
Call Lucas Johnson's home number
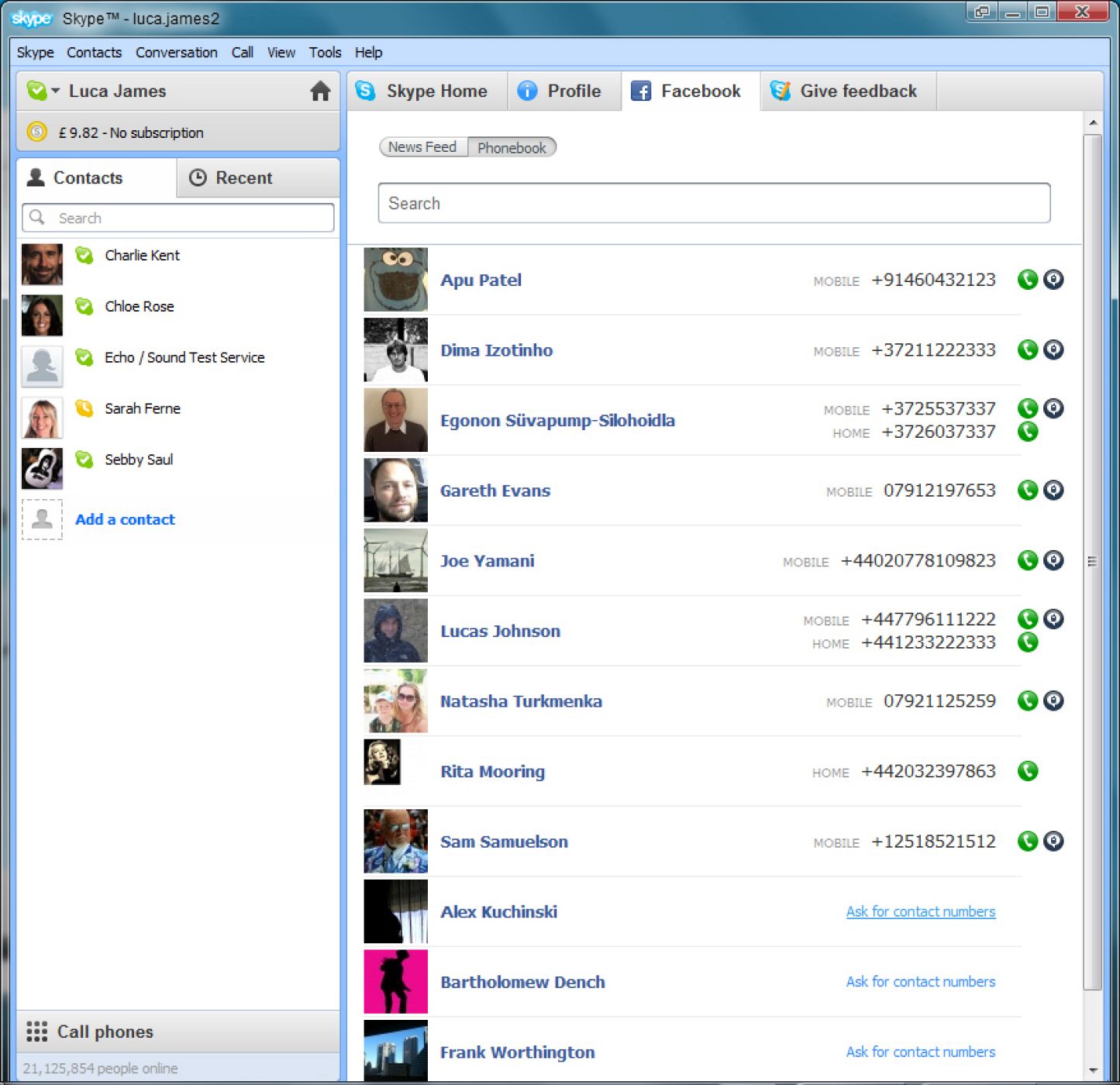[1027, 642]
